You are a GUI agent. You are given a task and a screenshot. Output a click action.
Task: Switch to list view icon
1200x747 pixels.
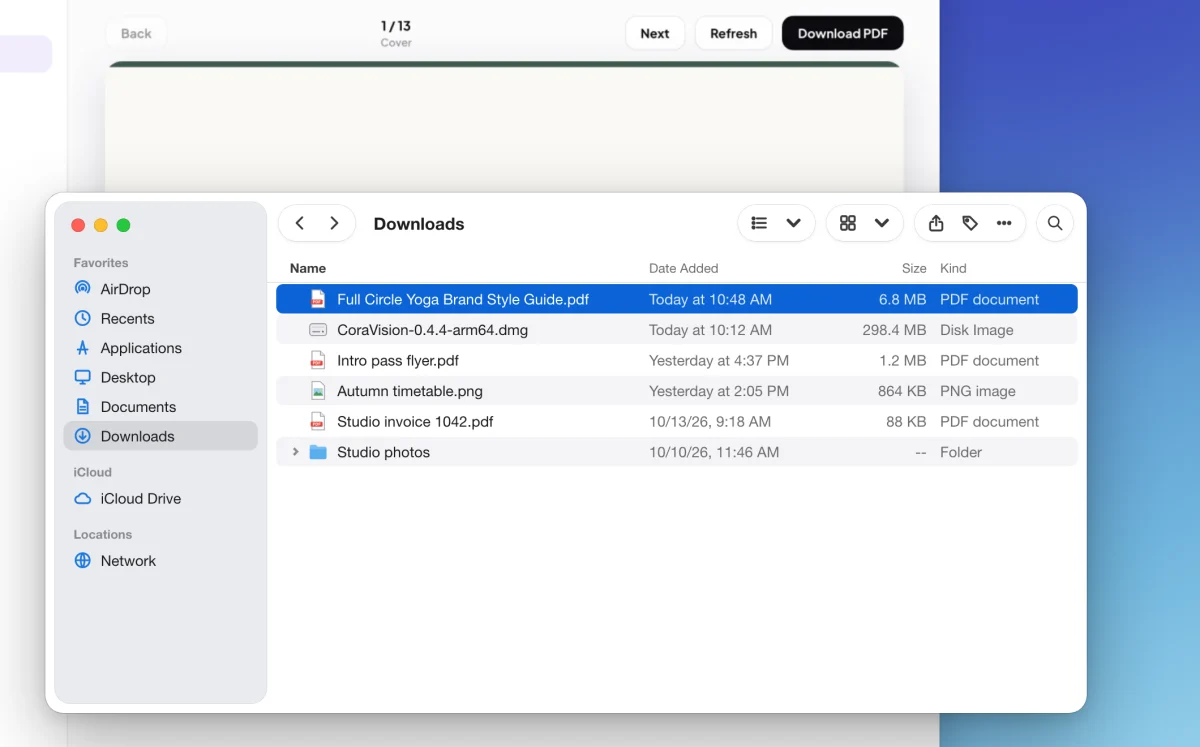coord(759,223)
